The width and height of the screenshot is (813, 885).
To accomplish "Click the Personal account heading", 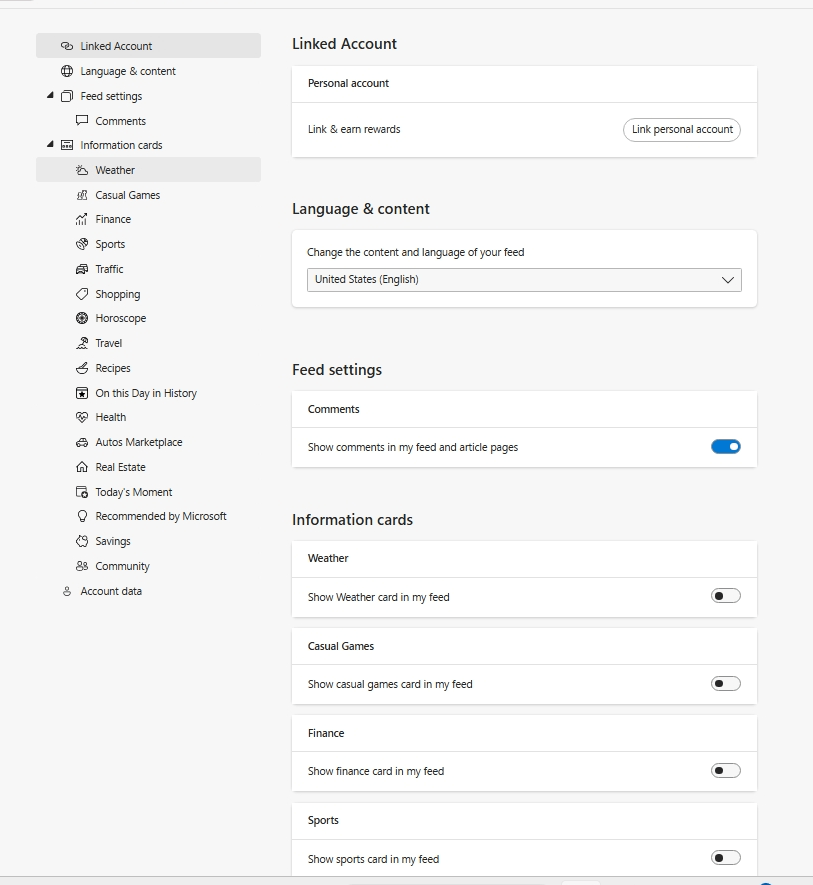I will (348, 84).
